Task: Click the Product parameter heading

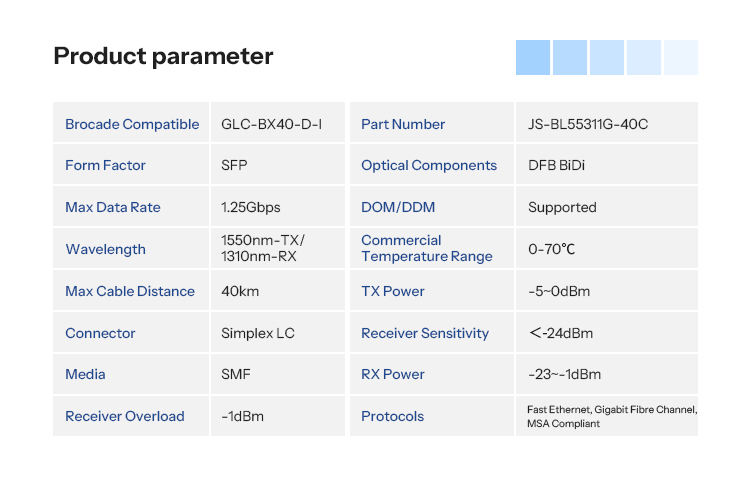Action: 163,56
